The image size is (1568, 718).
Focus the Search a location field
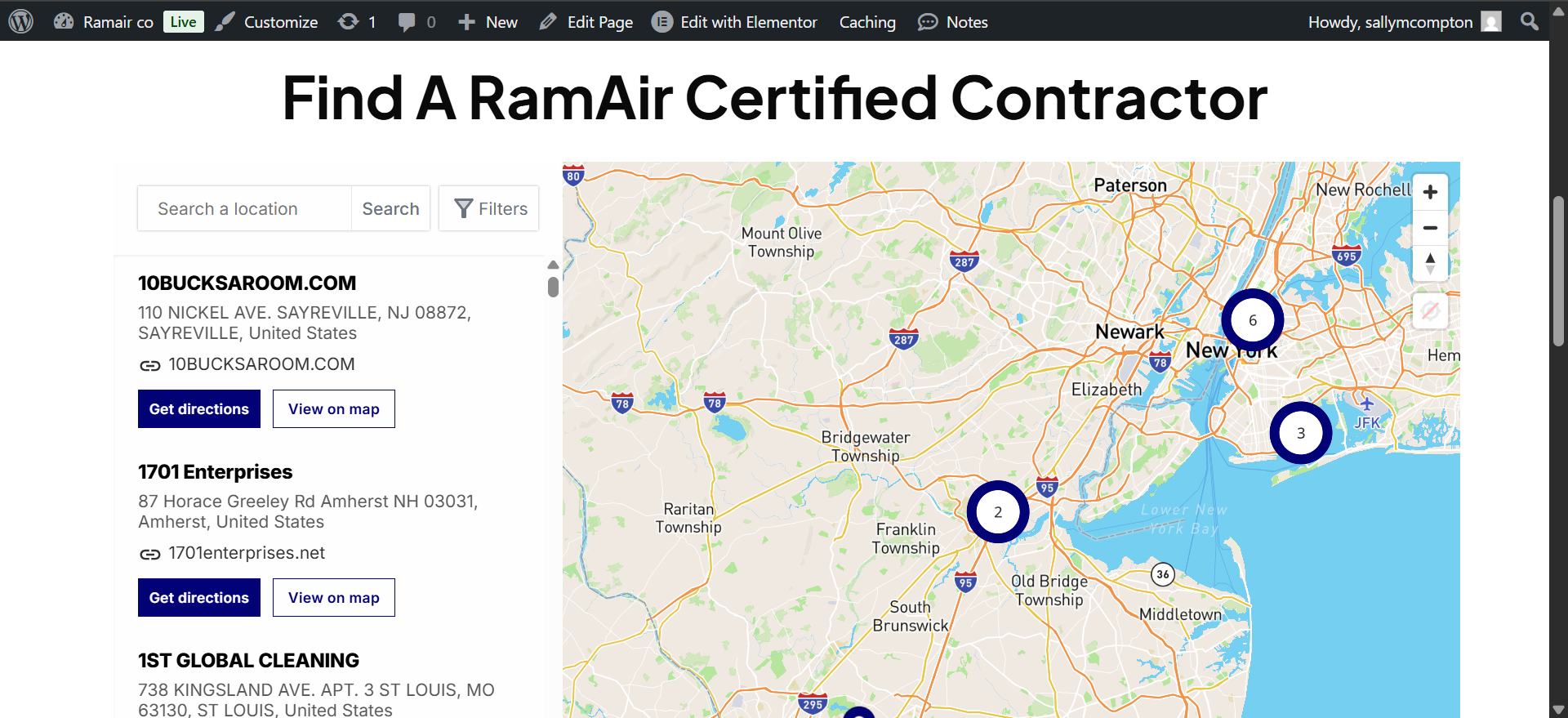coord(244,209)
